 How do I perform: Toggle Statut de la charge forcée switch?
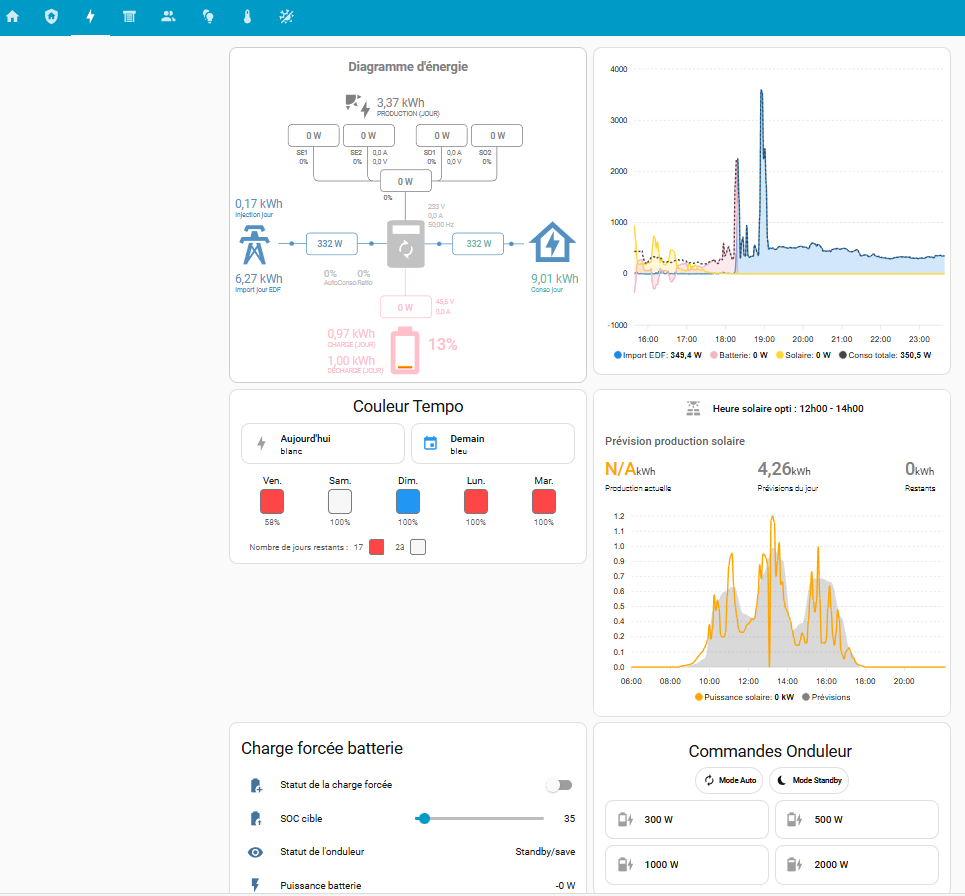coord(558,786)
